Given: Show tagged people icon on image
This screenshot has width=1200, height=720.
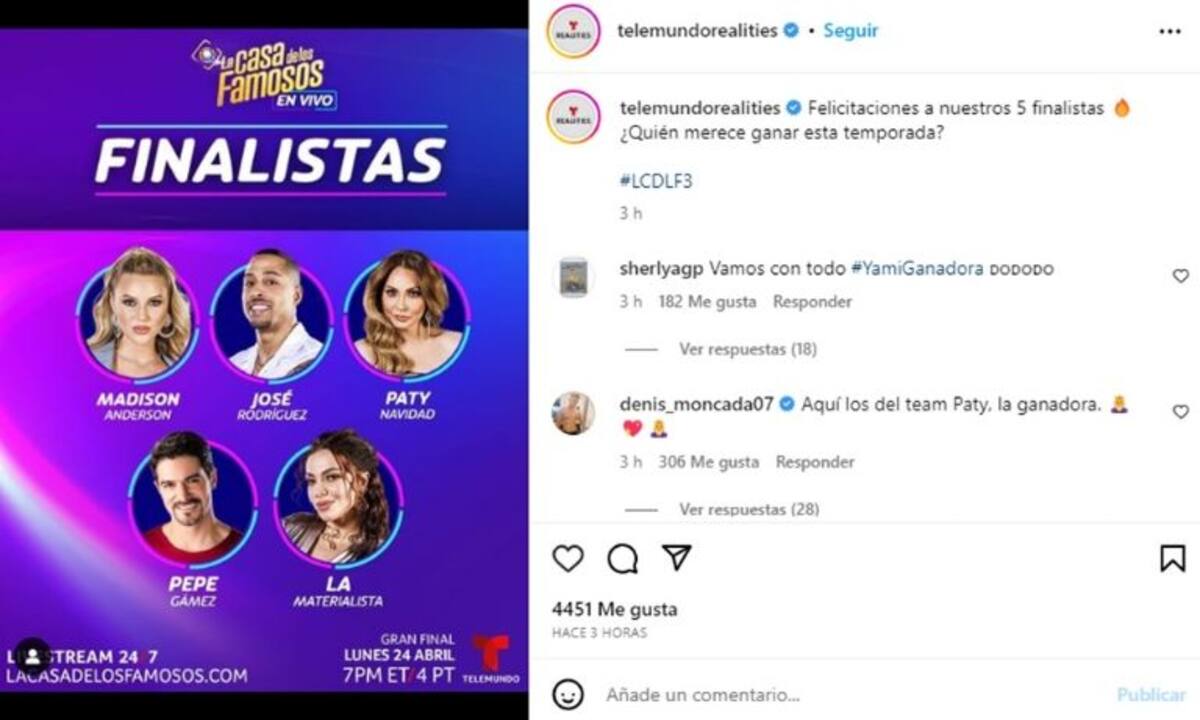Looking at the screenshot, I should [x=32, y=657].
